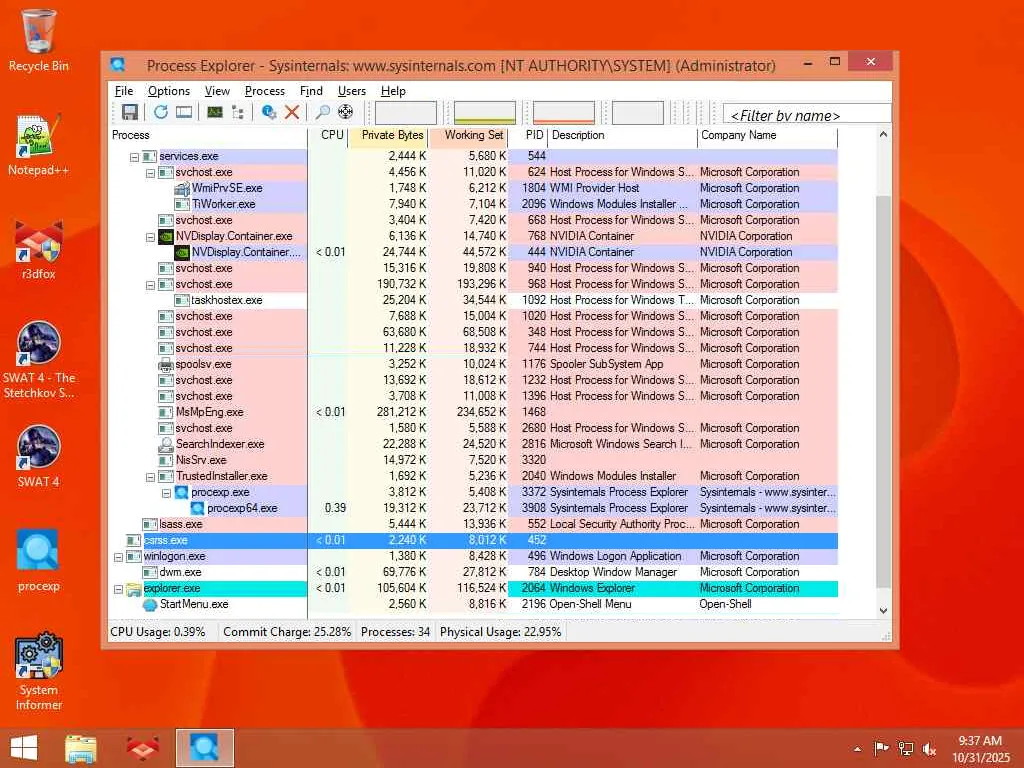
Task: Open the Windows Start button
Action: 24,748
